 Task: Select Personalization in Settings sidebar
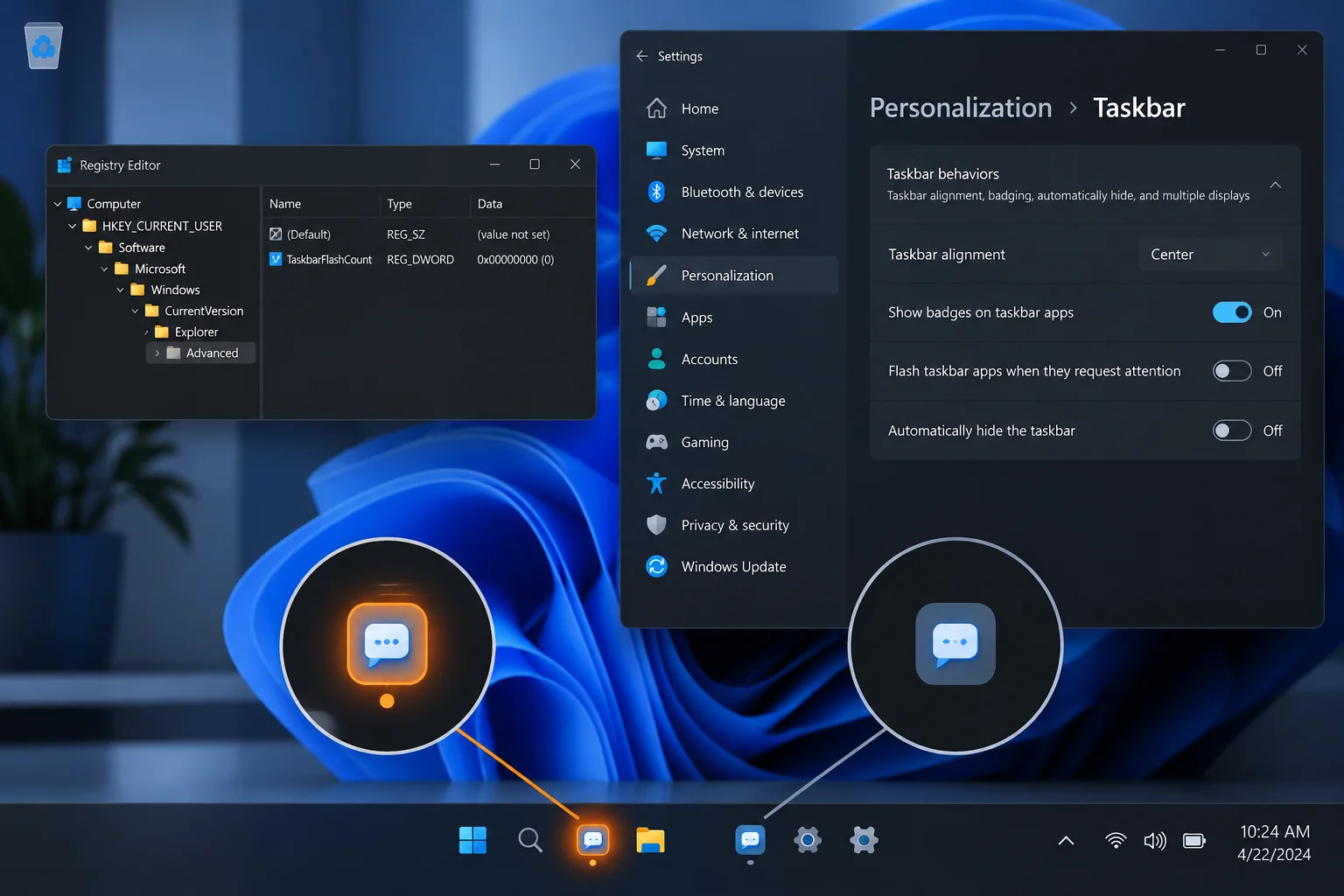coord(734,276)
